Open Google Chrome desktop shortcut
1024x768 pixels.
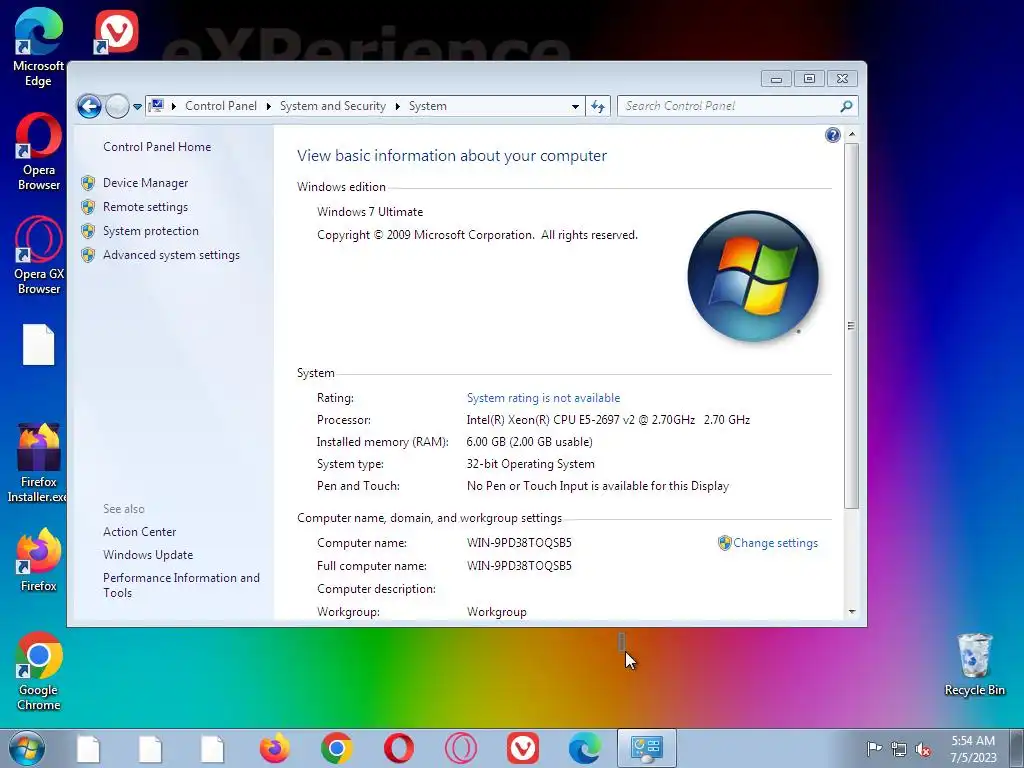click(x=39, y=671)
